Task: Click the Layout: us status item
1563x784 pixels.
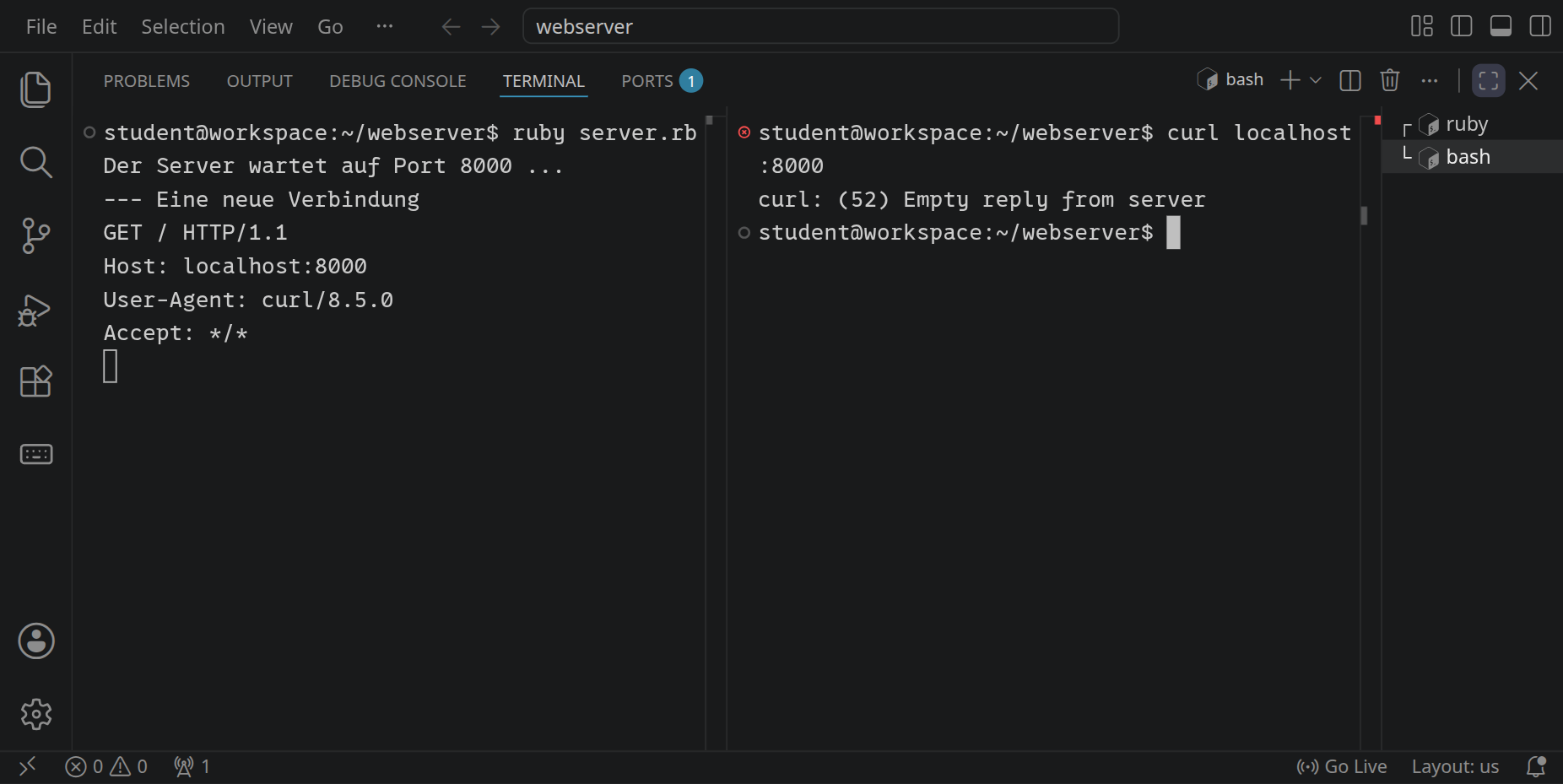Action: pyautogui.click(x=1455, y=766)
